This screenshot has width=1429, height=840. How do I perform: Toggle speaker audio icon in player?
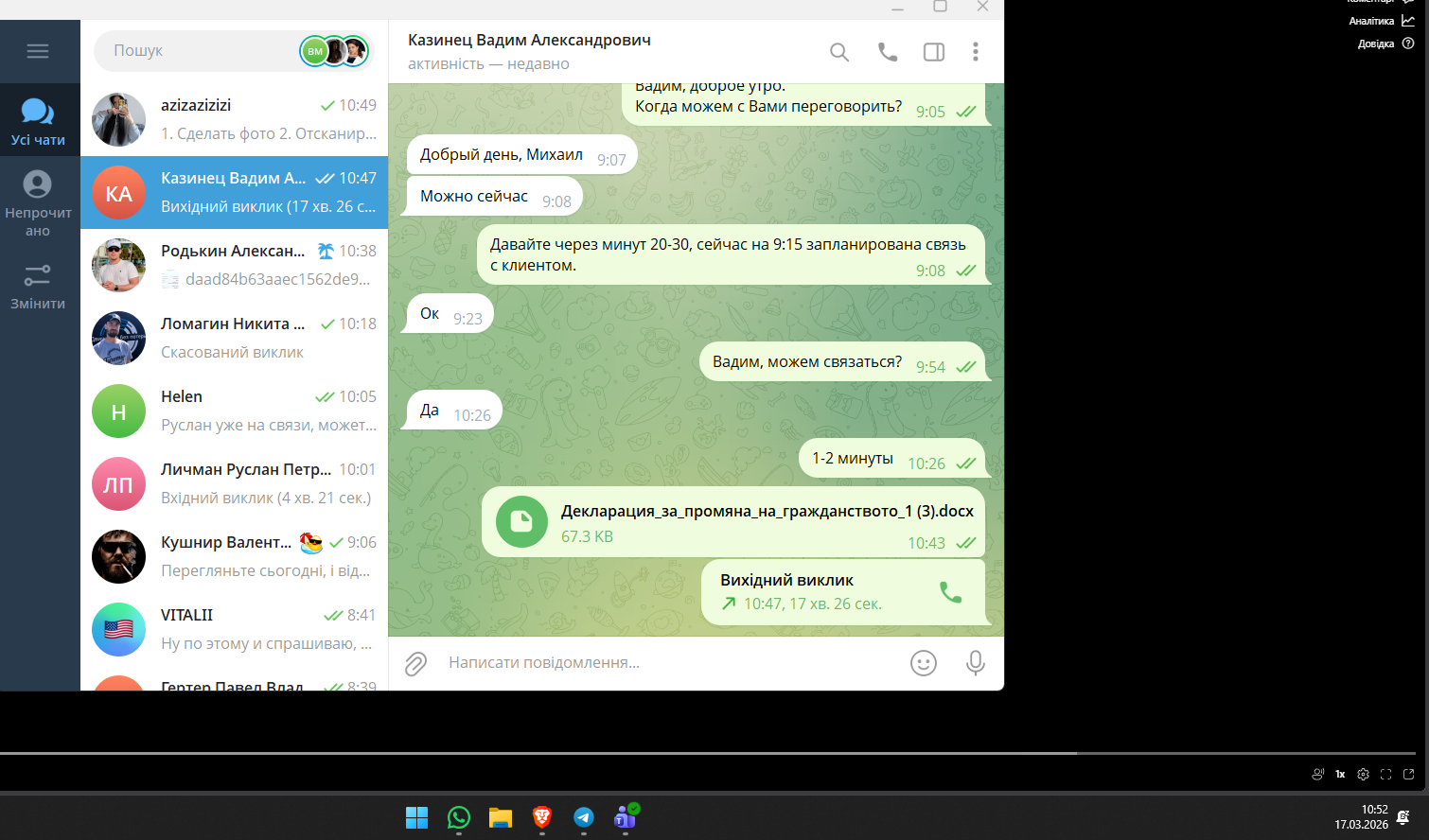click(x=1317, y=774)
